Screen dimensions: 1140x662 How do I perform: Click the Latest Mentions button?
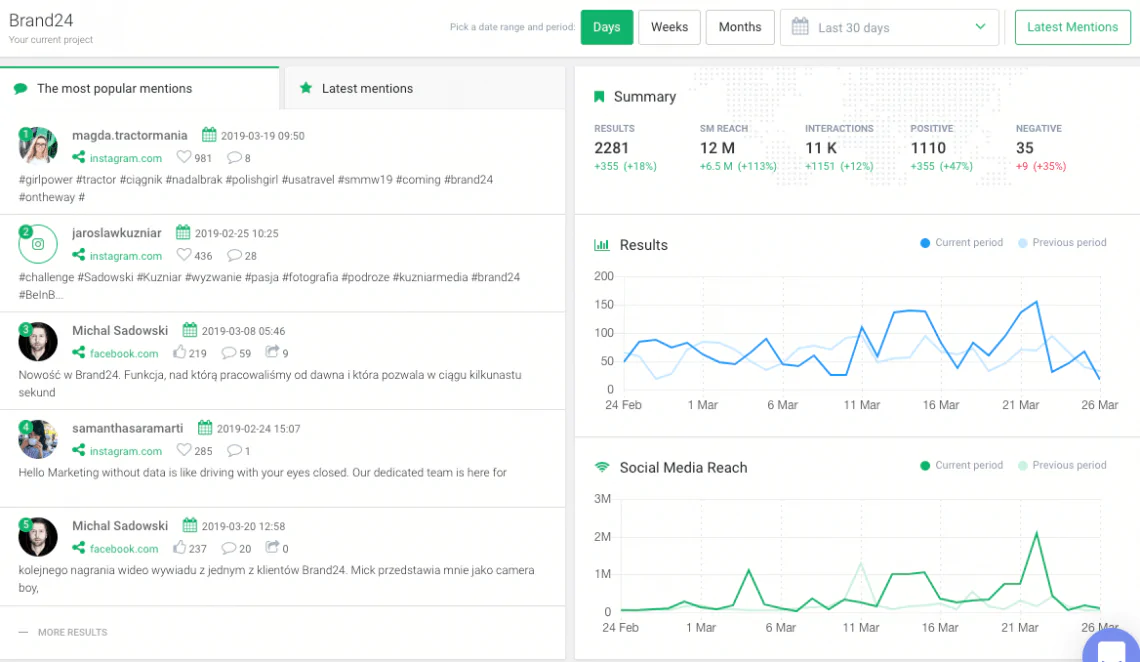(x=1072, y=28)
